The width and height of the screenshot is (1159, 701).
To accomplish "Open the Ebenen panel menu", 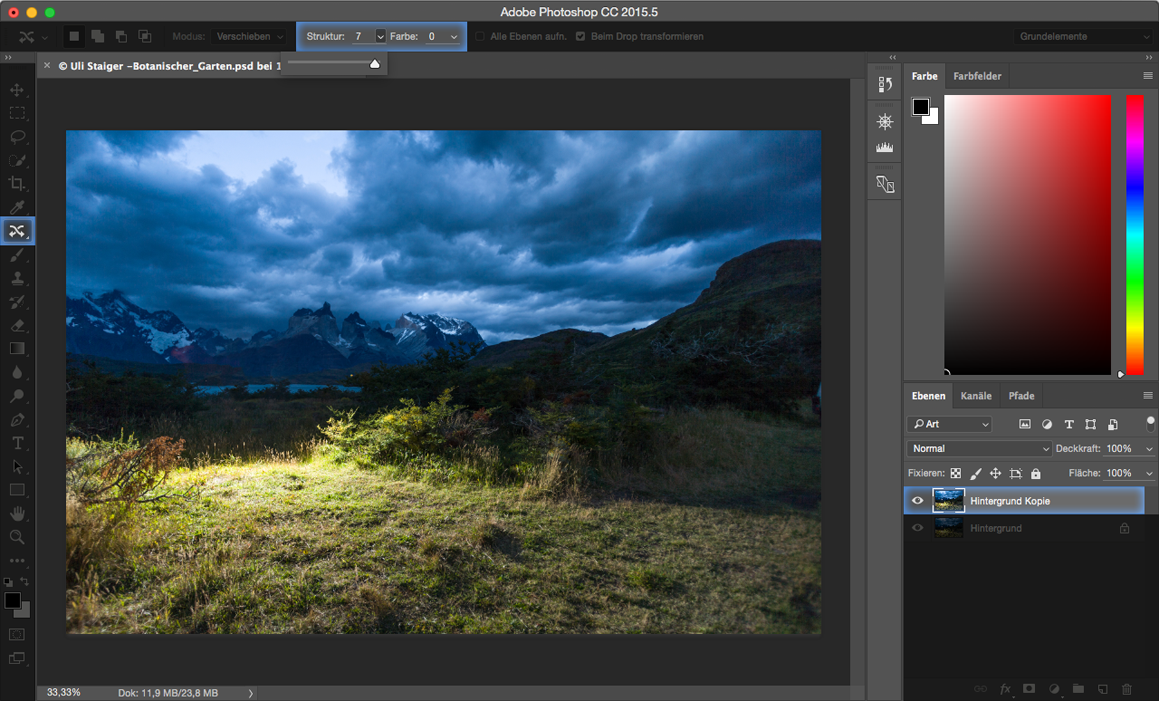I will pos(1148,396).
